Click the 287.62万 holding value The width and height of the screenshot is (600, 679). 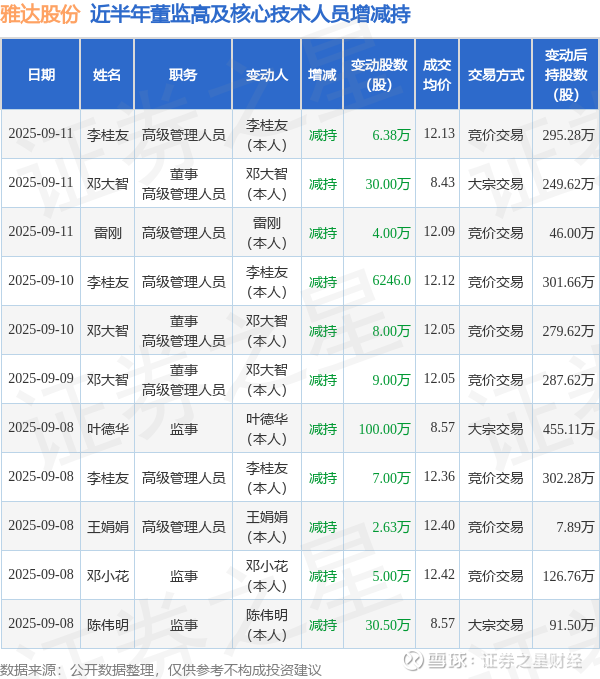[568, 379]
